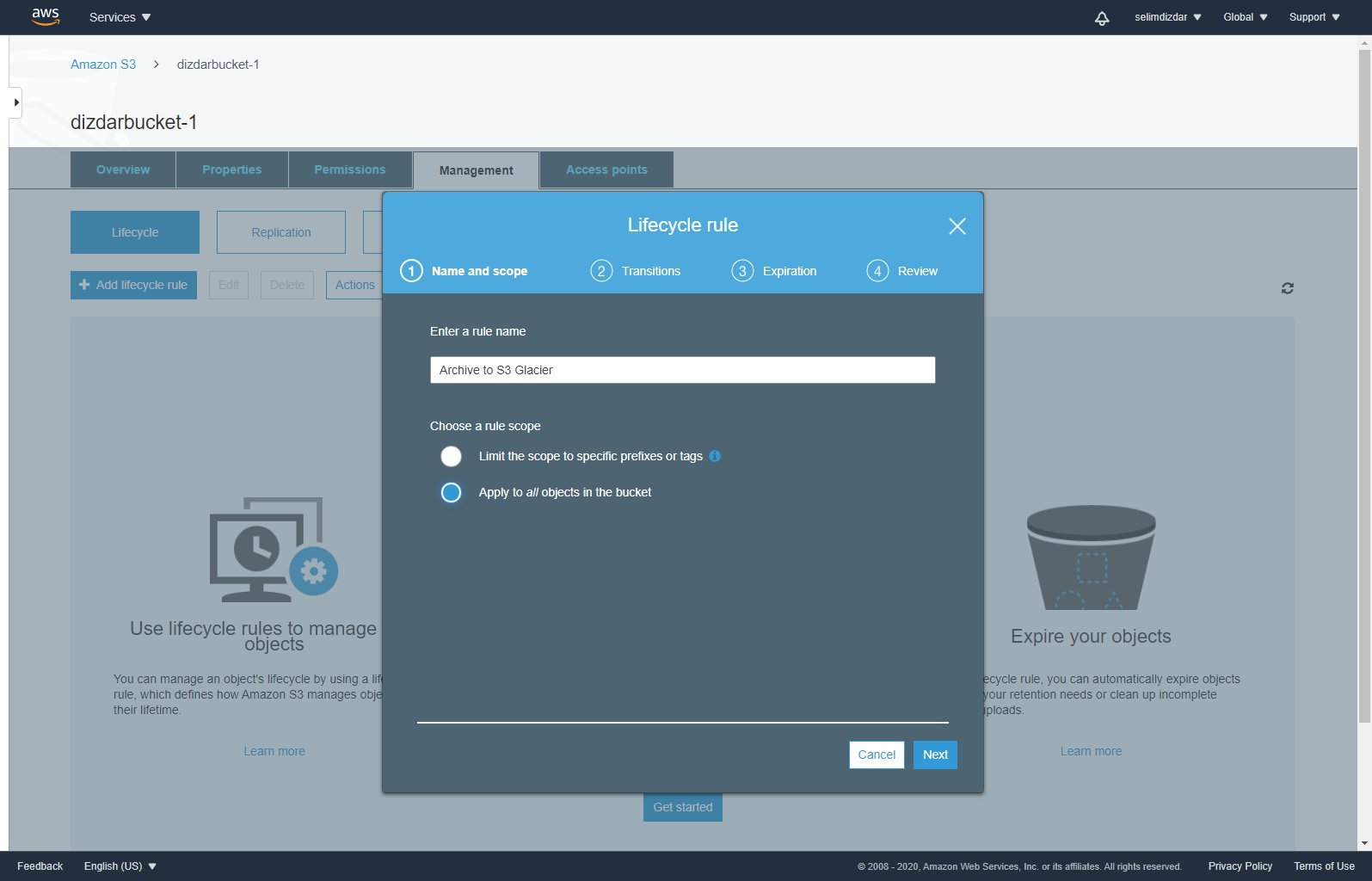Open the Global region dropdown
Image resolution: width=1372 pixels, height=881 pixels.
pos(1246,17)
